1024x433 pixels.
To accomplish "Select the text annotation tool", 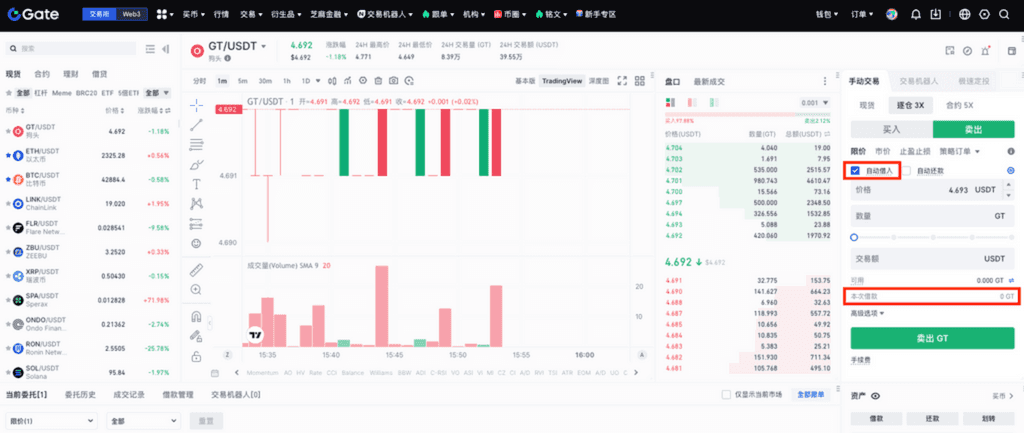I will [196, 184].
